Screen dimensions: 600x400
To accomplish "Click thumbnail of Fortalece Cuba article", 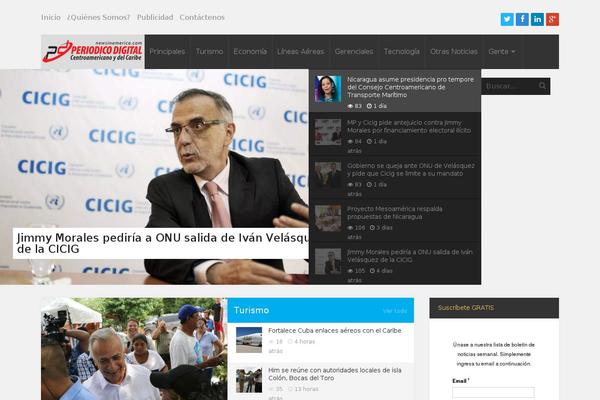I will (249, 340).
